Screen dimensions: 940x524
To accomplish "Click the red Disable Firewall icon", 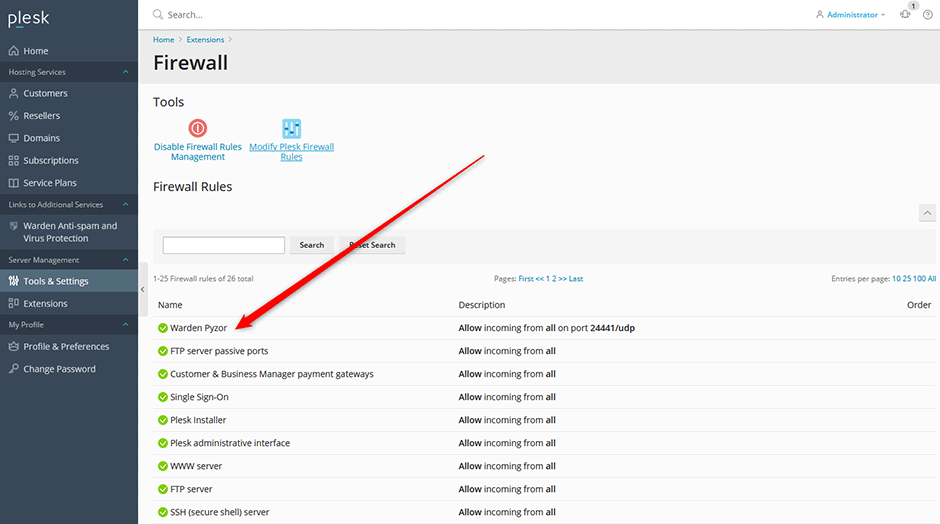I will (x=198, y=128).
